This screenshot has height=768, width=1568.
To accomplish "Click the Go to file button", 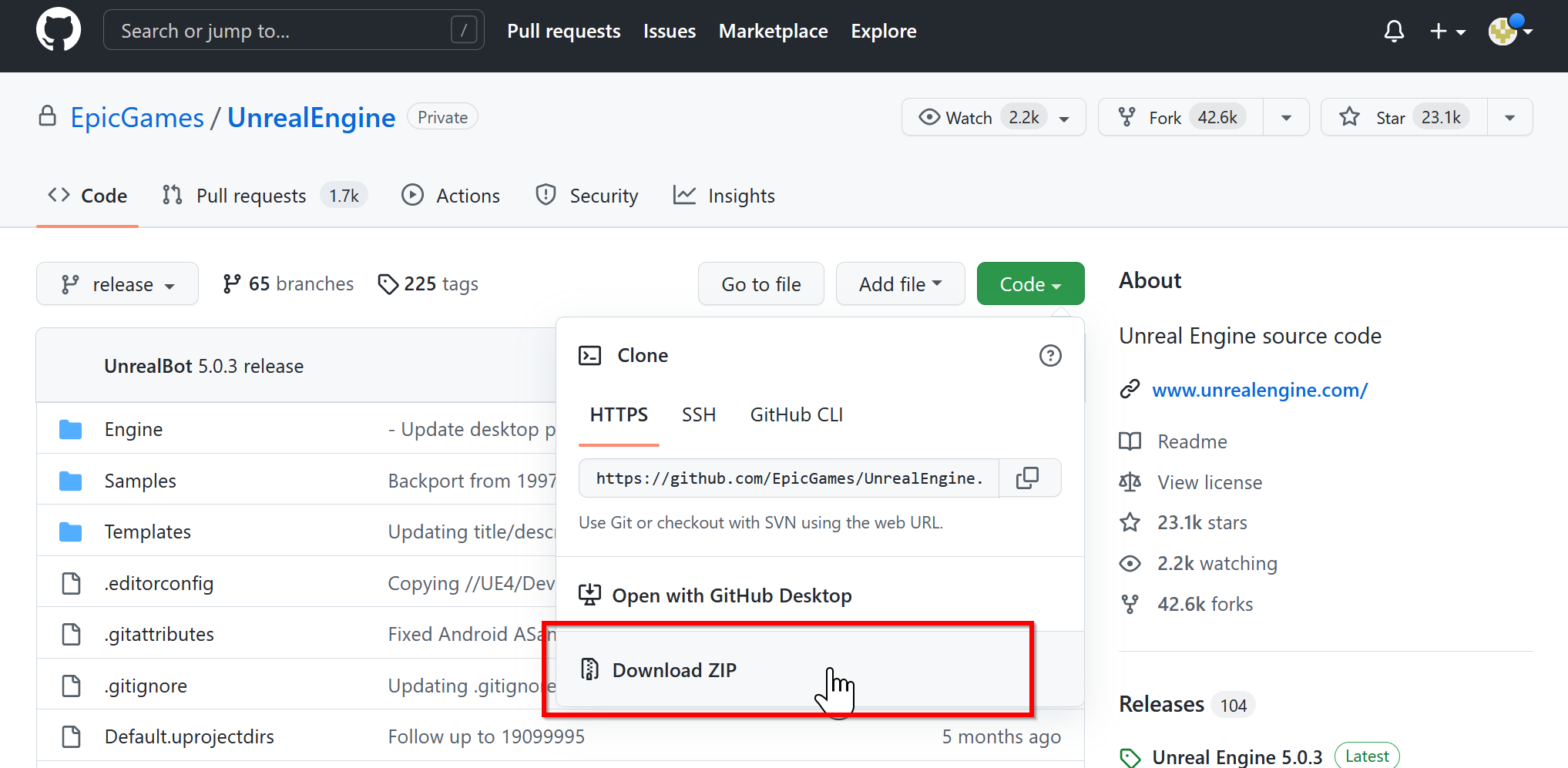I will tap(761, 283).
